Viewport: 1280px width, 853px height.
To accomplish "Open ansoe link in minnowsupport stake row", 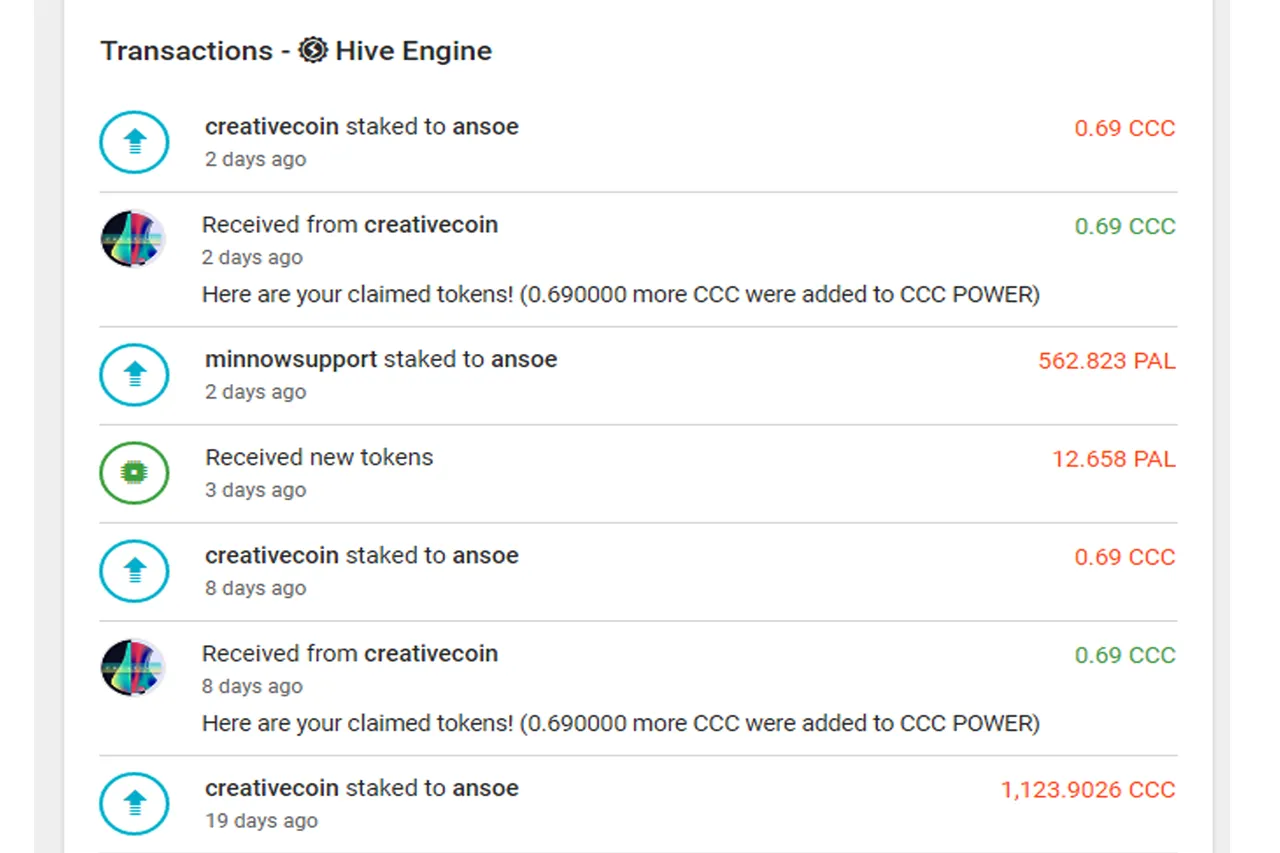I will (x=524, y=359).
